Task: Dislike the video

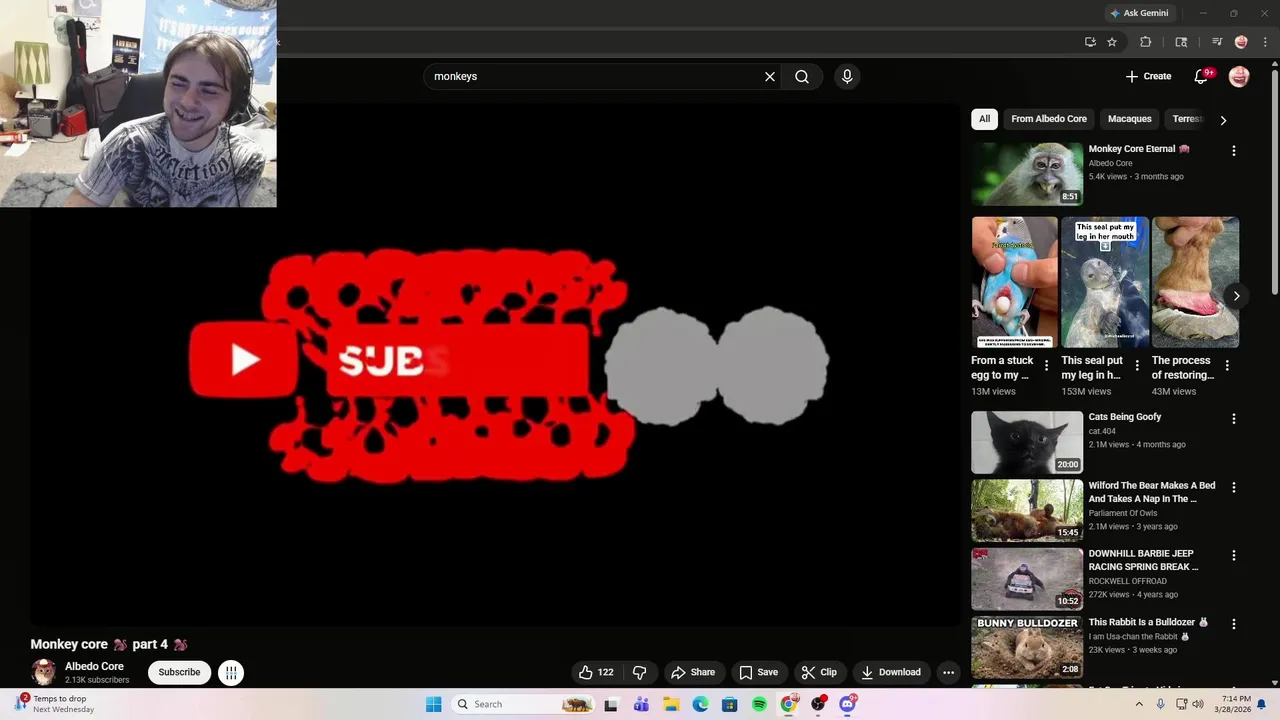Action: click(x=640, y=672)
